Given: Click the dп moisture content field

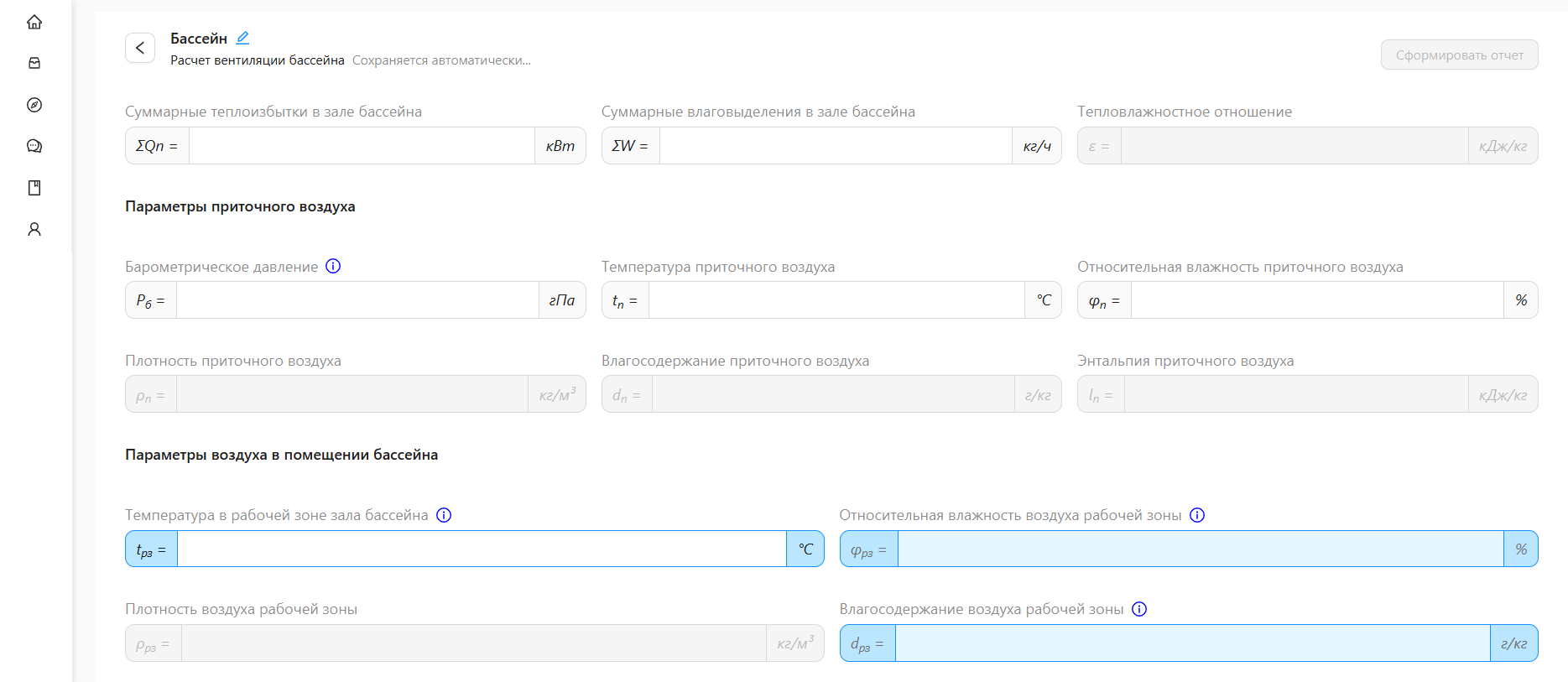Looking at the screenshot, I should coord(833,394).
